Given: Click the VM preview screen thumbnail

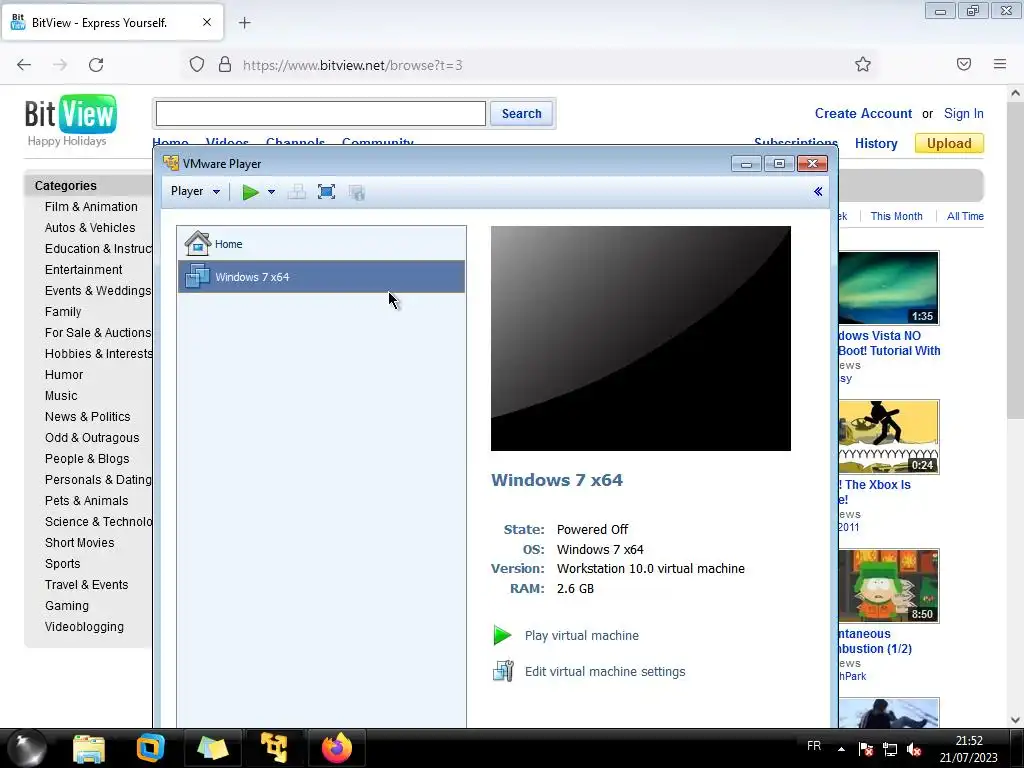Looking at the screenshot, I should point(641,338).
